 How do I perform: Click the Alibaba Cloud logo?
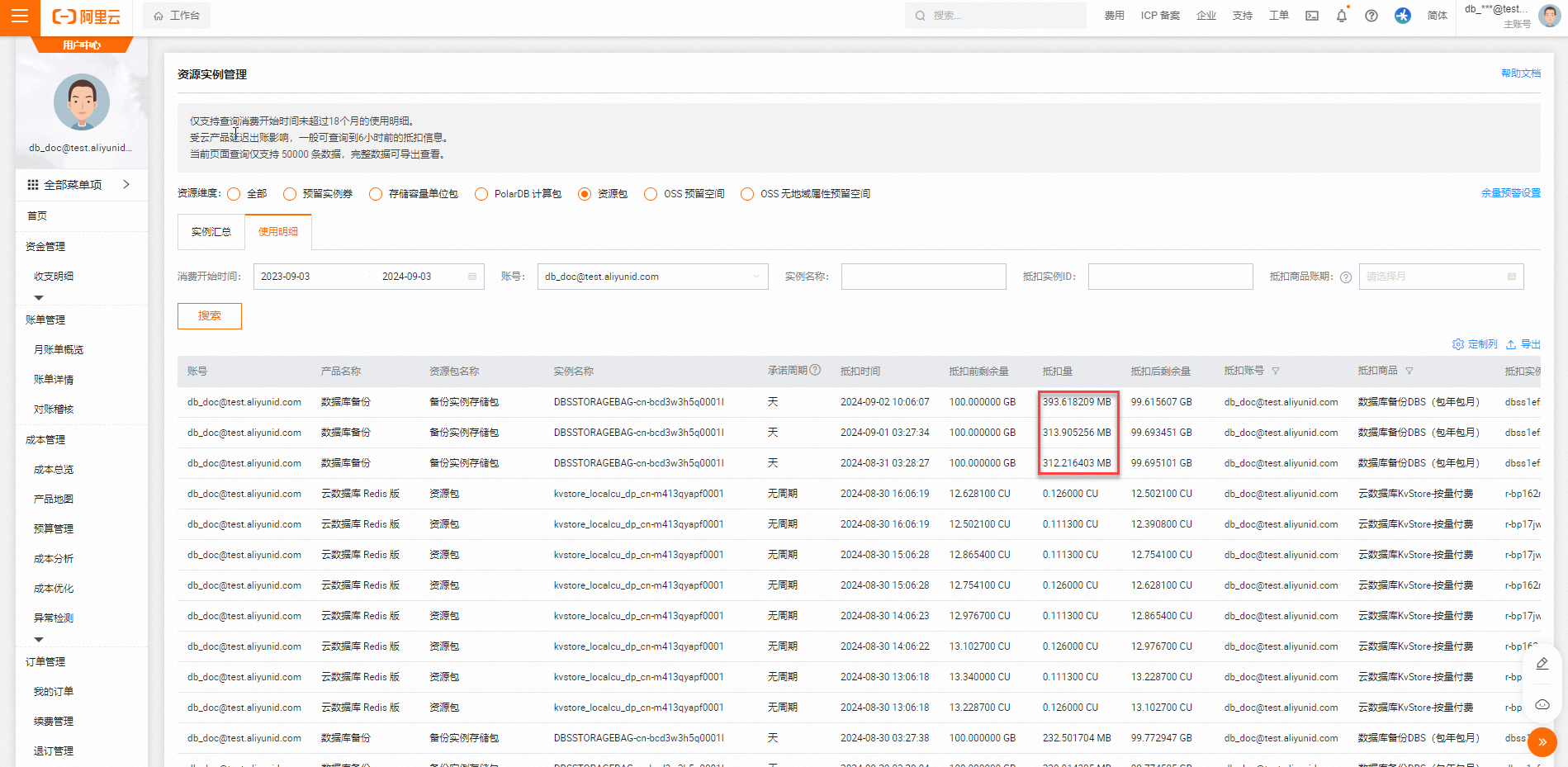tap(87, 17)
